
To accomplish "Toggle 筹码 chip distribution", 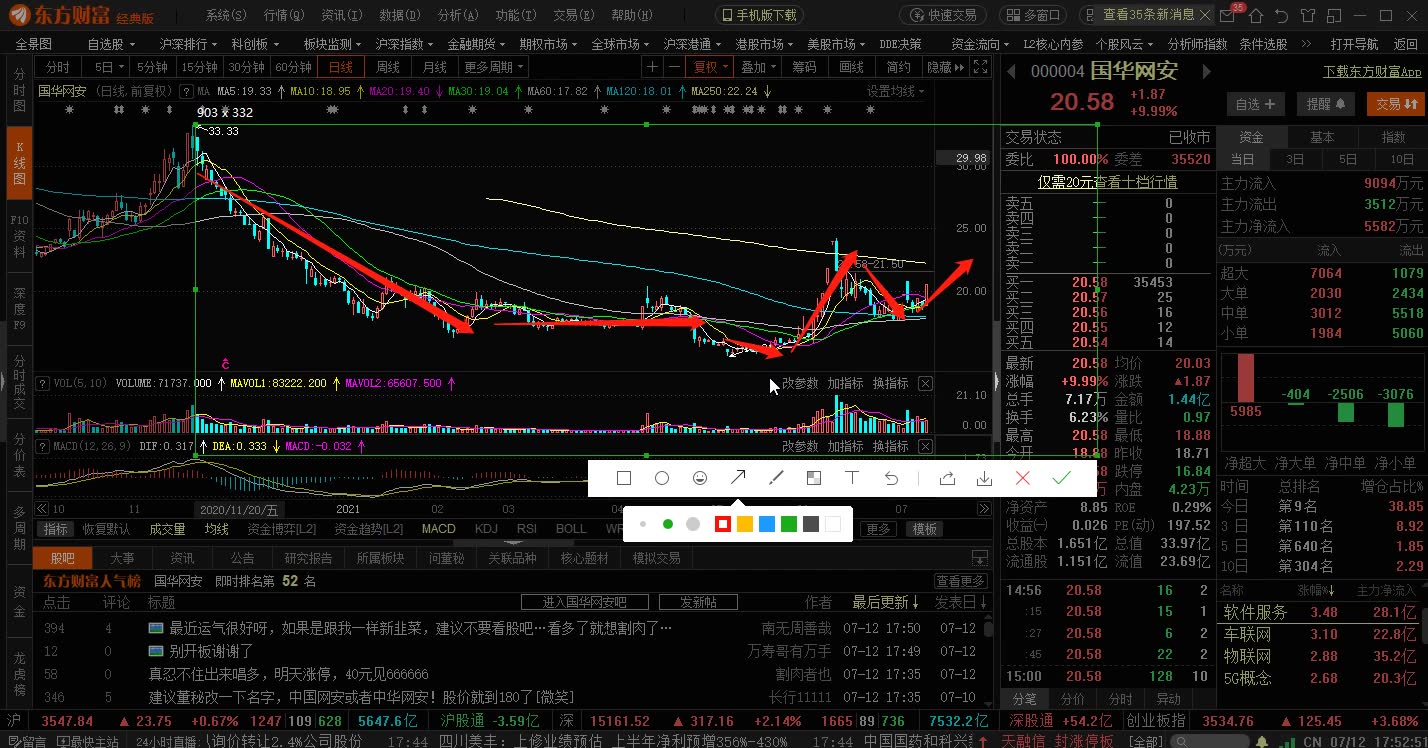I will pos(803,67).
